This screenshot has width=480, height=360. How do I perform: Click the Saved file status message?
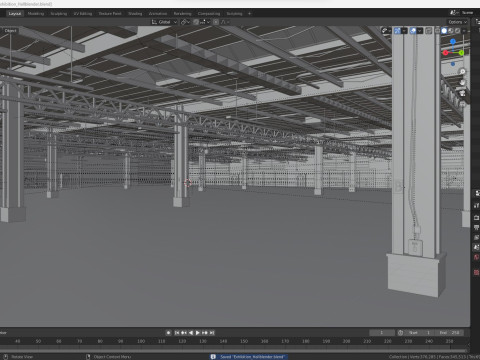coord(249,357)
